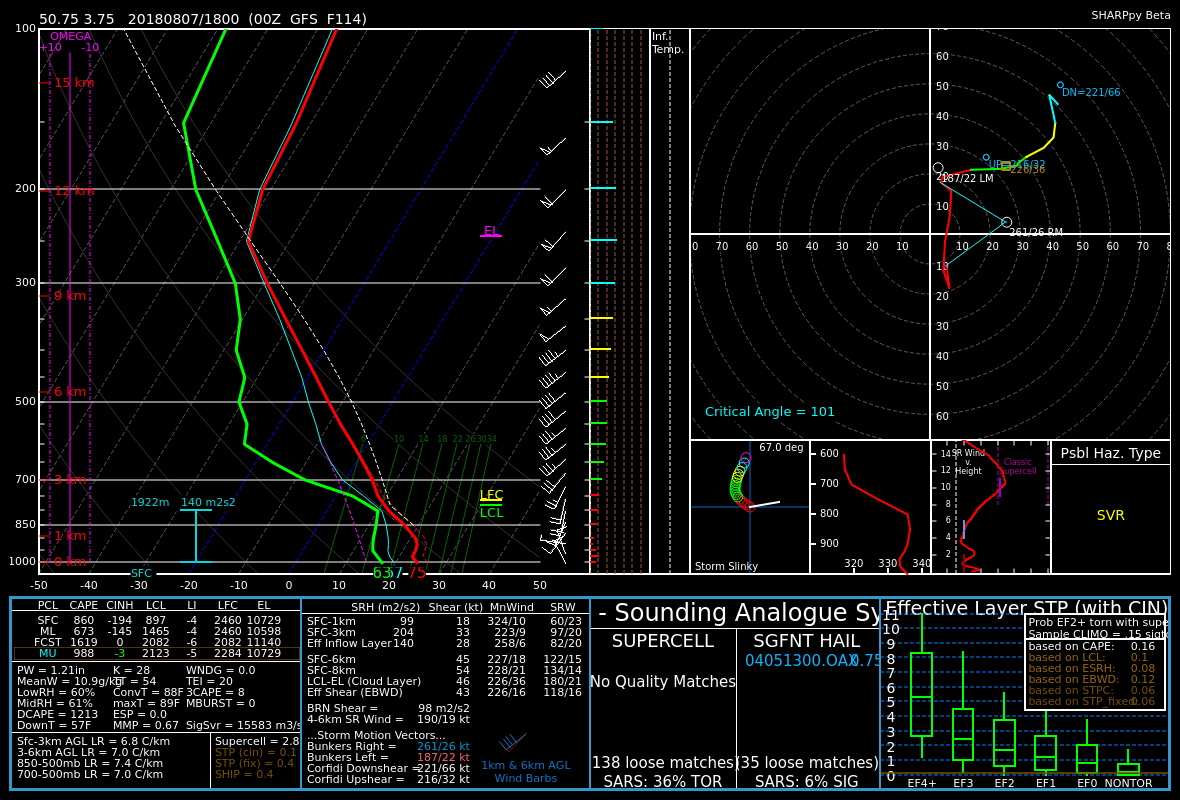The width and height of the screenshot is (1180, 800).
Task: Click the Bunkers right-mover 261/26 RM circle
Action: point(1007,222)
